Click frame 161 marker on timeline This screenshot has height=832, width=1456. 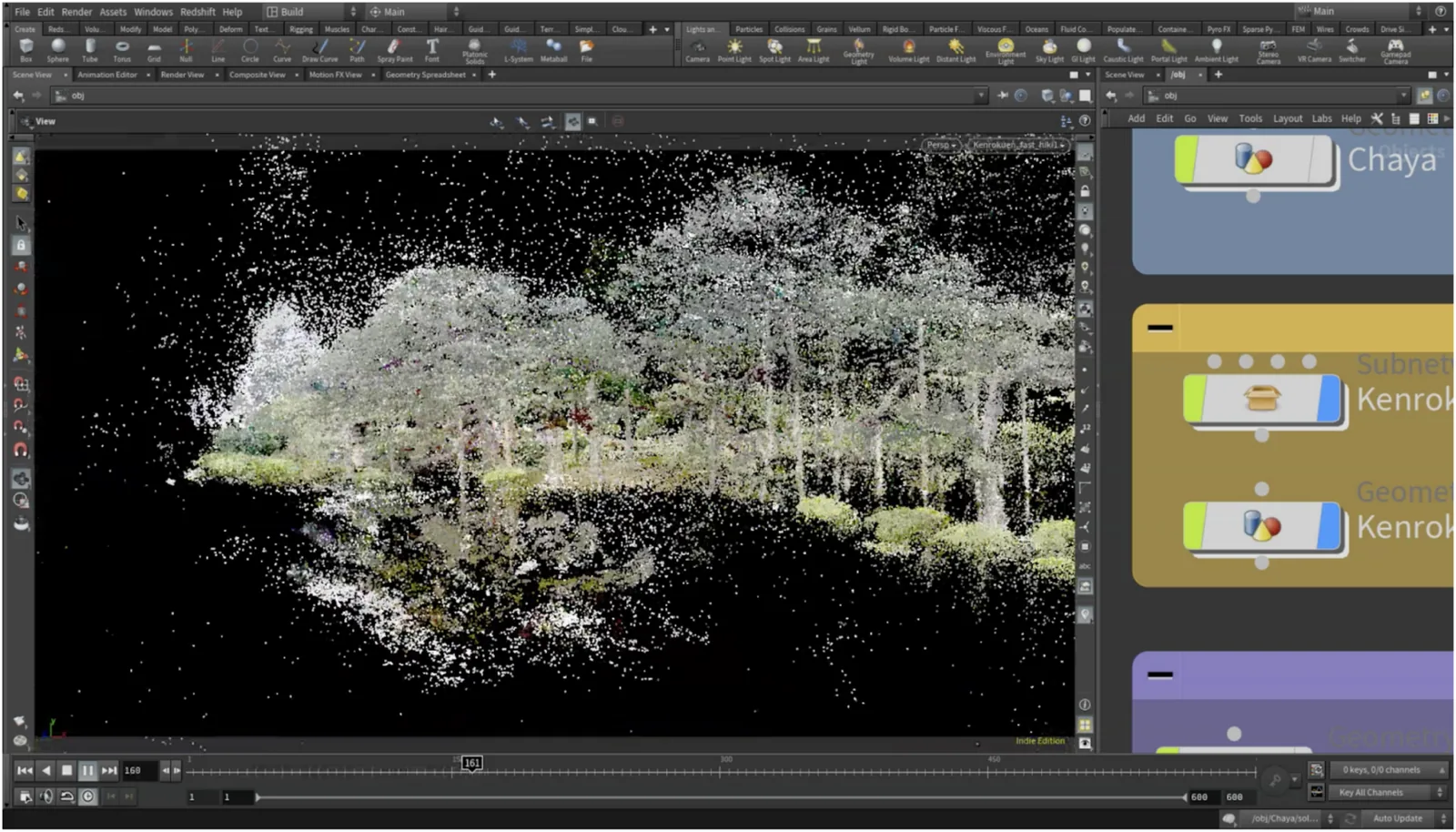click(471, 764)
